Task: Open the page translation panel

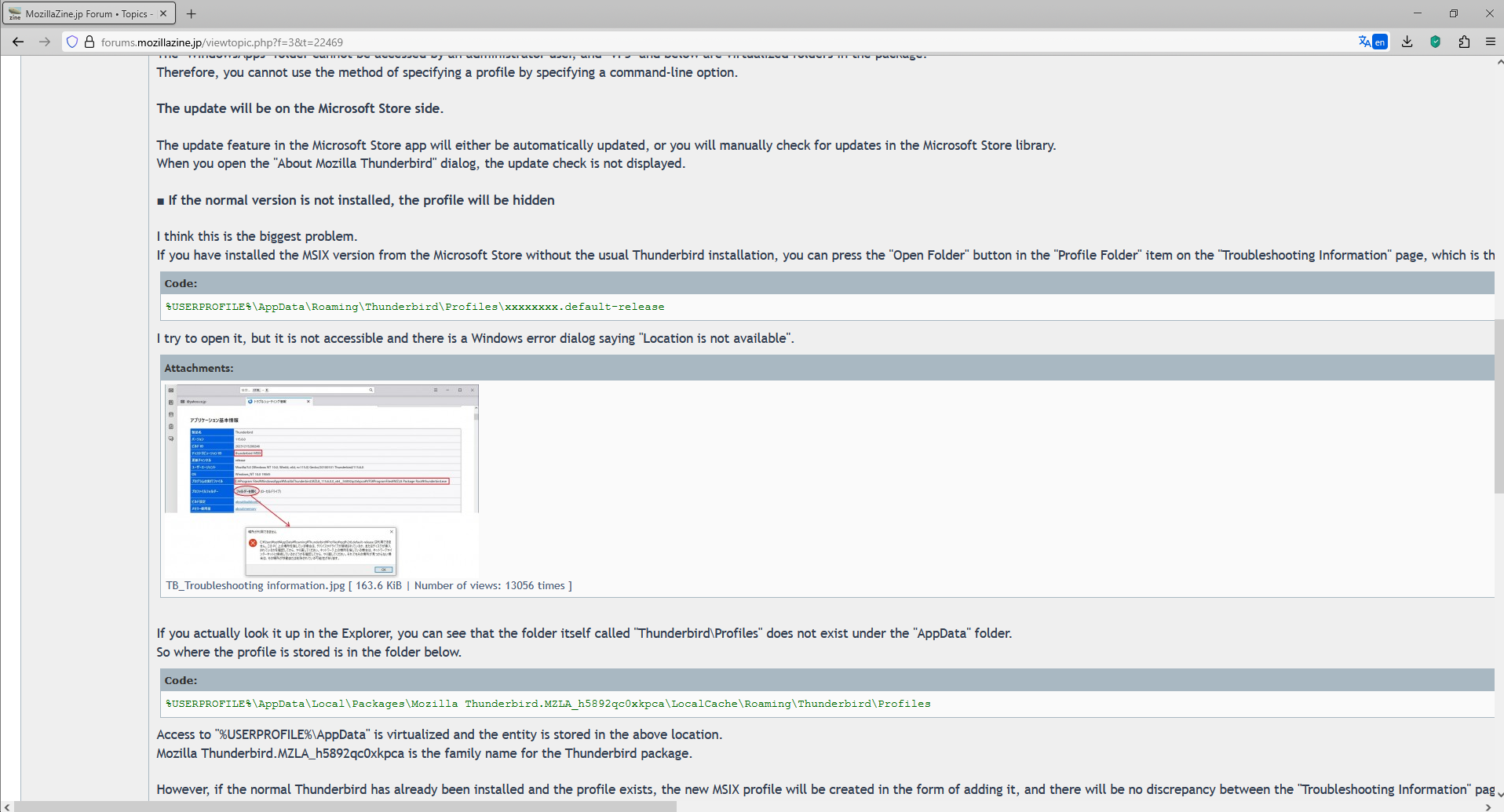Action: 1373,42
